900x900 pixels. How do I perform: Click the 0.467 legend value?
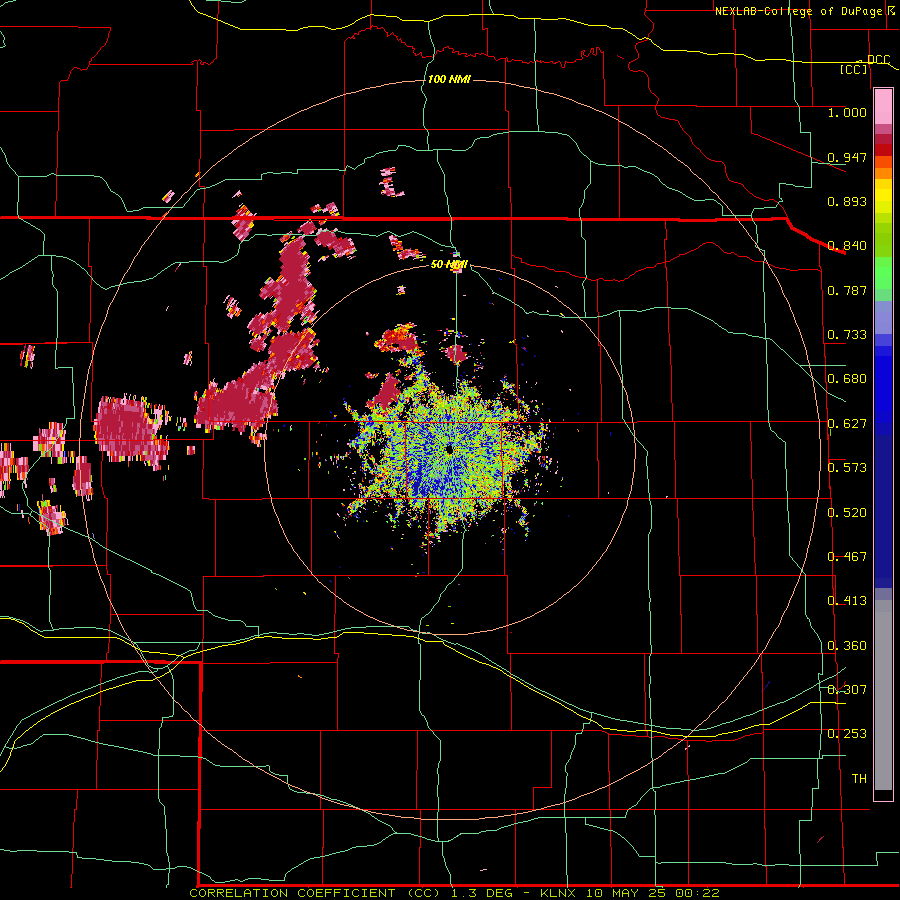point(847,557)
